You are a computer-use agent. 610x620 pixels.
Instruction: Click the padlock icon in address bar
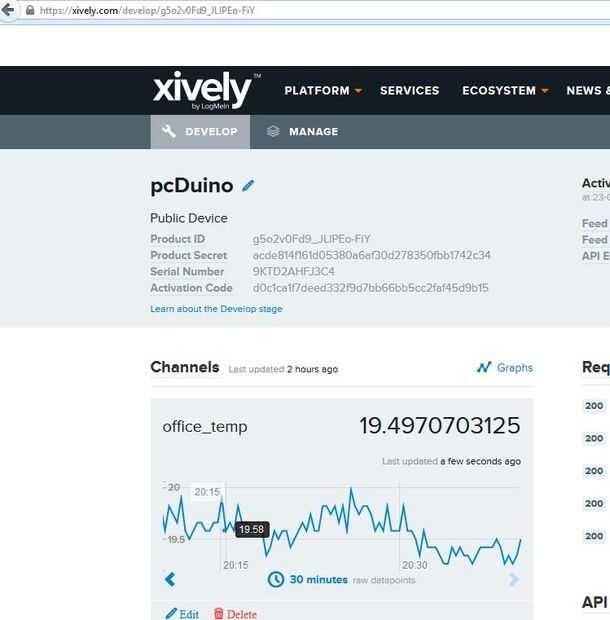[x=30, y=10]
